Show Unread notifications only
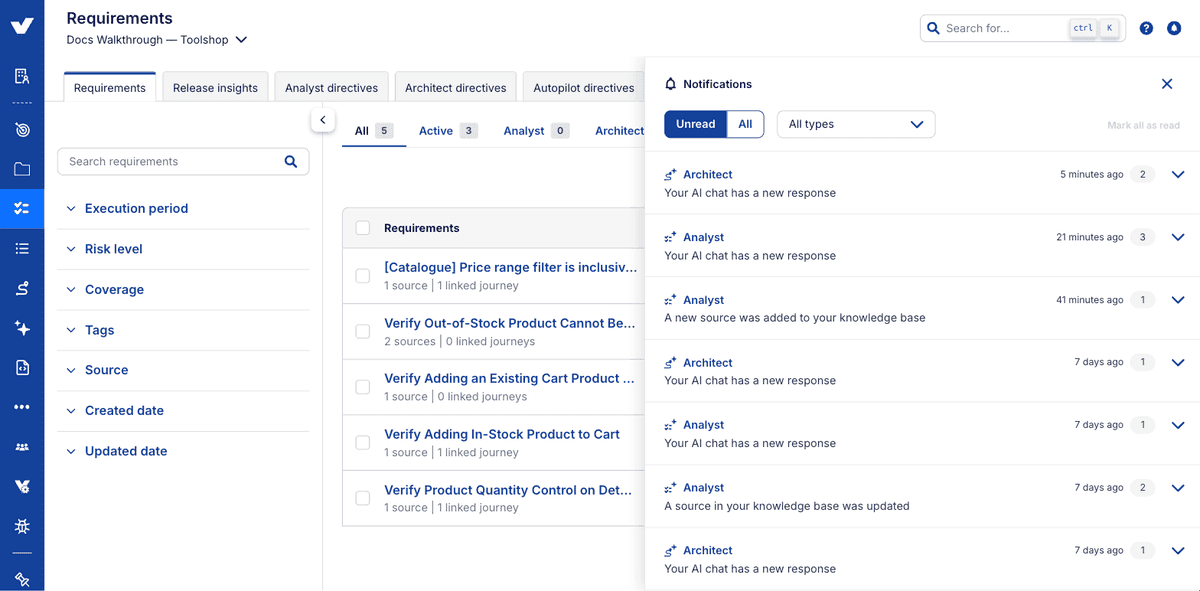The width and height of the screenshot is (1200, 591). (695, 124)
